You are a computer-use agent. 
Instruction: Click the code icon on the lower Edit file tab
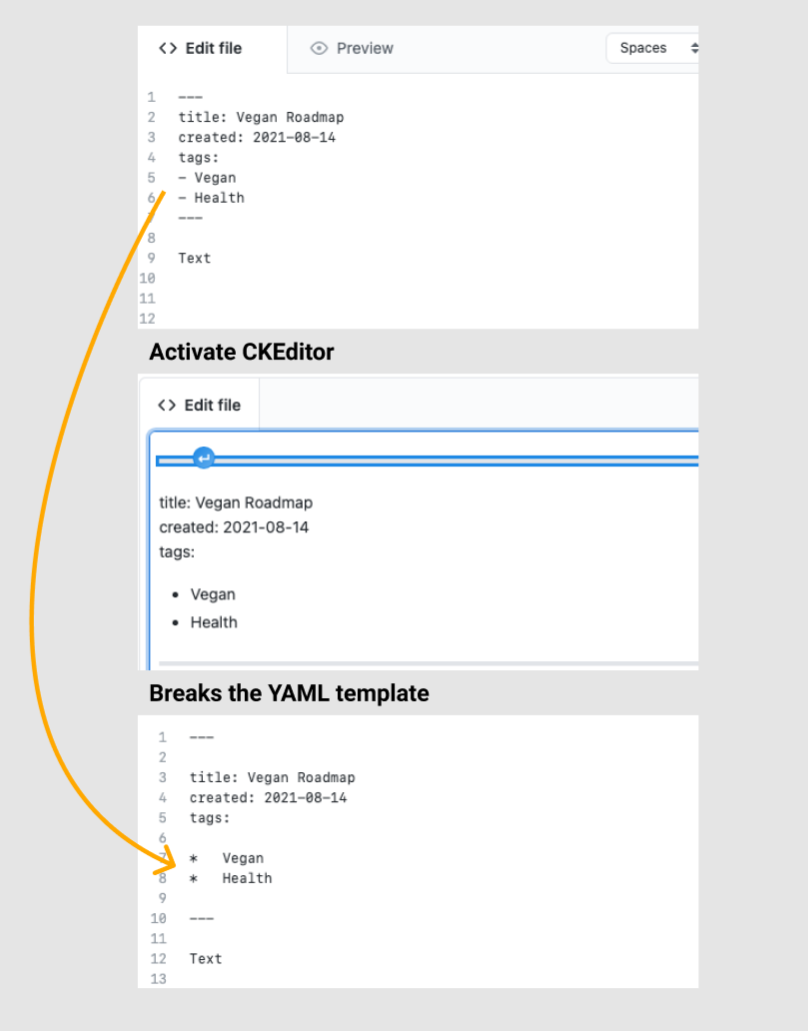point(166,405)
